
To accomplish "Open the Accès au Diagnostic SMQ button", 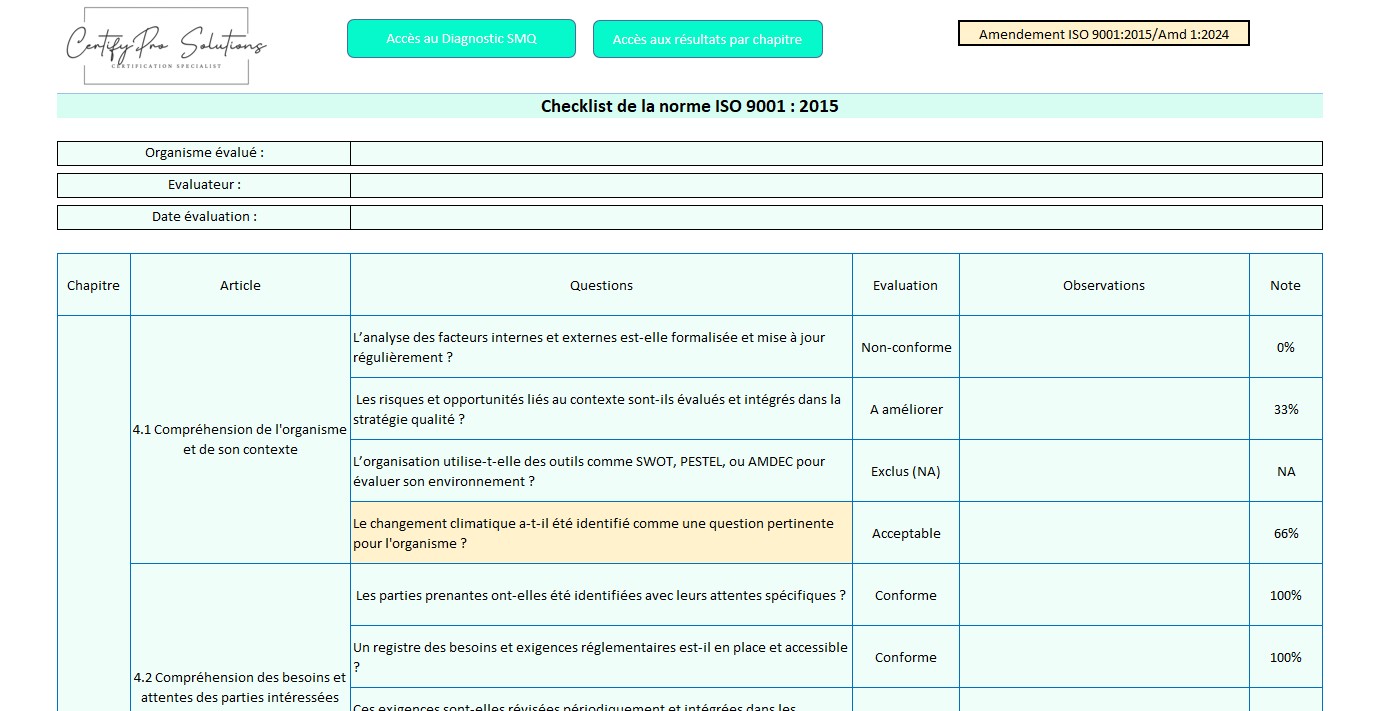I will 461,39.
